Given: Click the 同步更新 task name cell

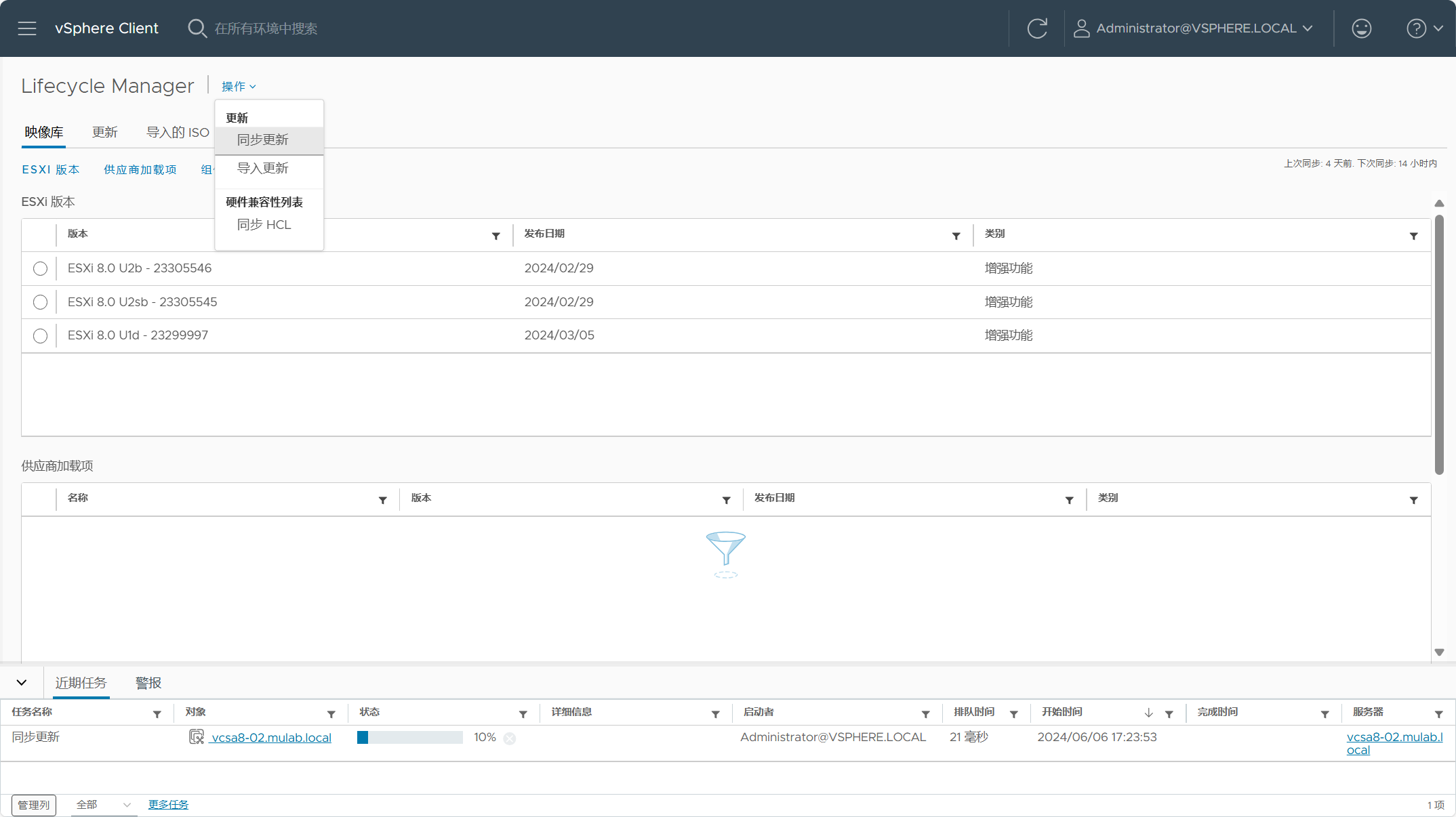Looking at the screenshot, I should (36, 737).
